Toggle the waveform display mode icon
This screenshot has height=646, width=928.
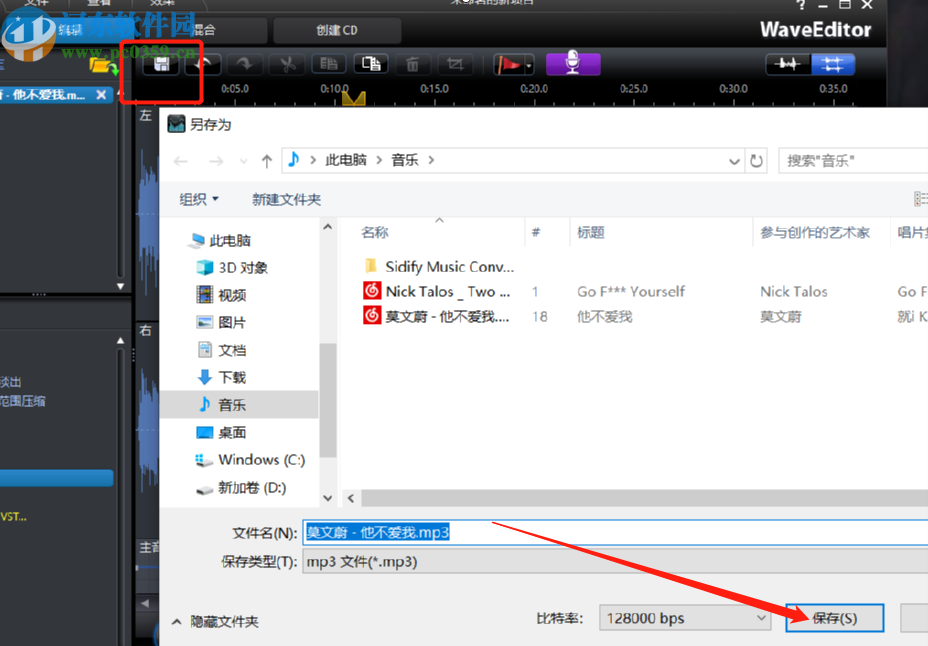click(x=789, y=64)
